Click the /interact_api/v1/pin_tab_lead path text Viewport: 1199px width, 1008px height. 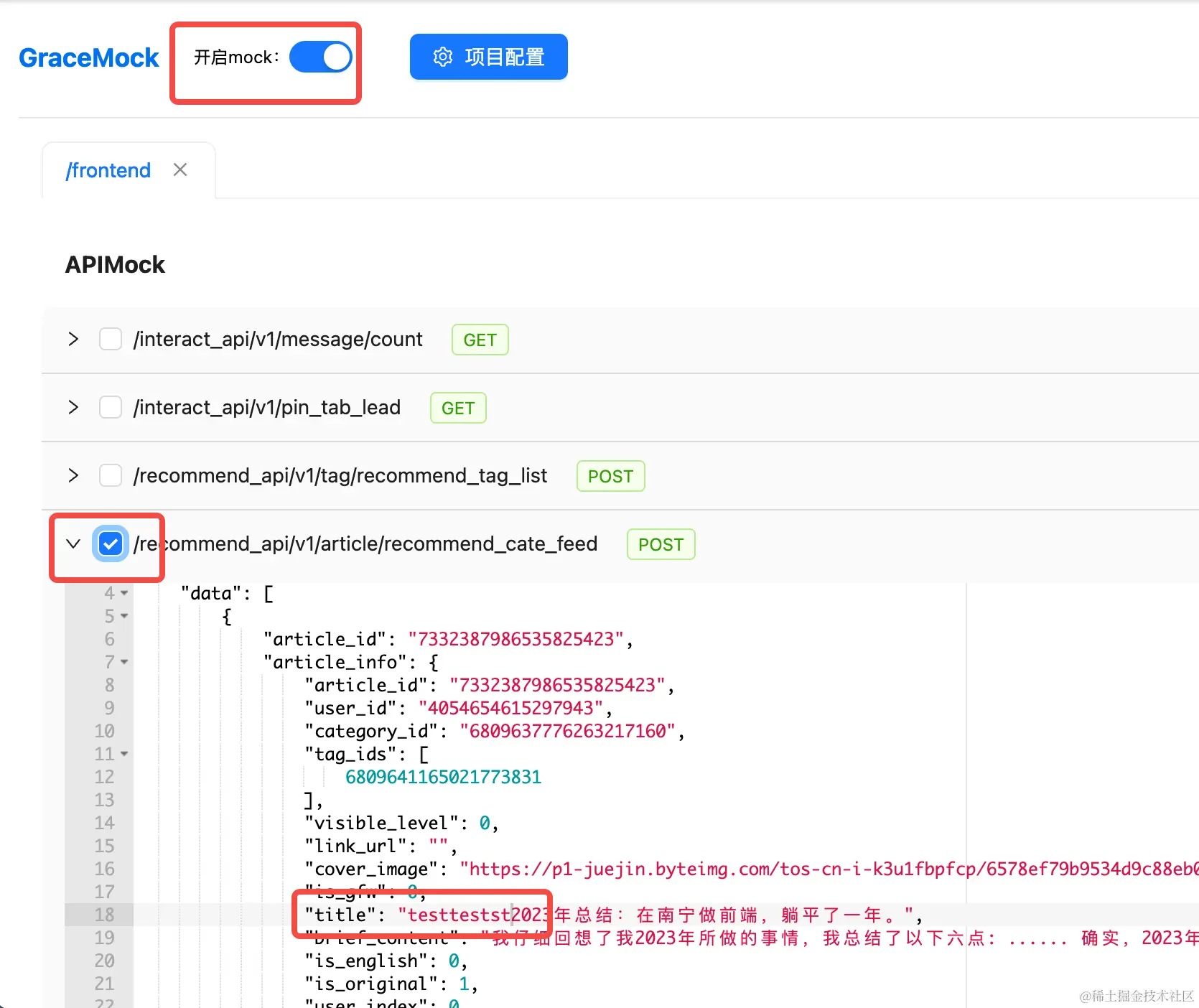coord(267,407)
